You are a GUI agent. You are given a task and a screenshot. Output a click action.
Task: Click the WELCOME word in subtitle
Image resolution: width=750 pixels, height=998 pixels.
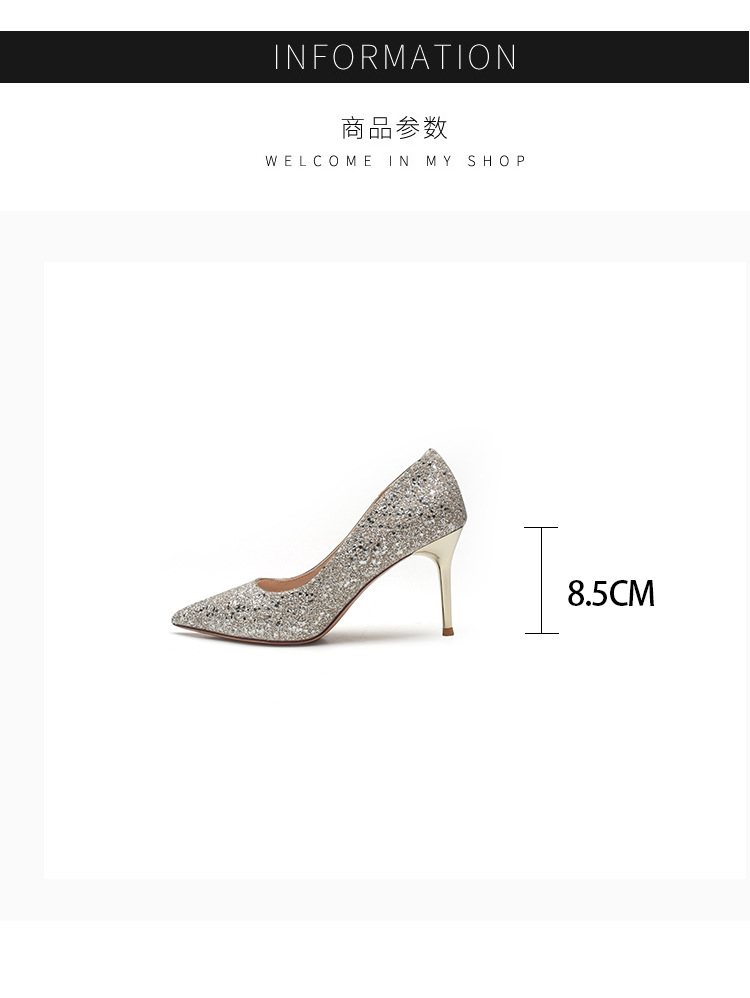point(319,161)
